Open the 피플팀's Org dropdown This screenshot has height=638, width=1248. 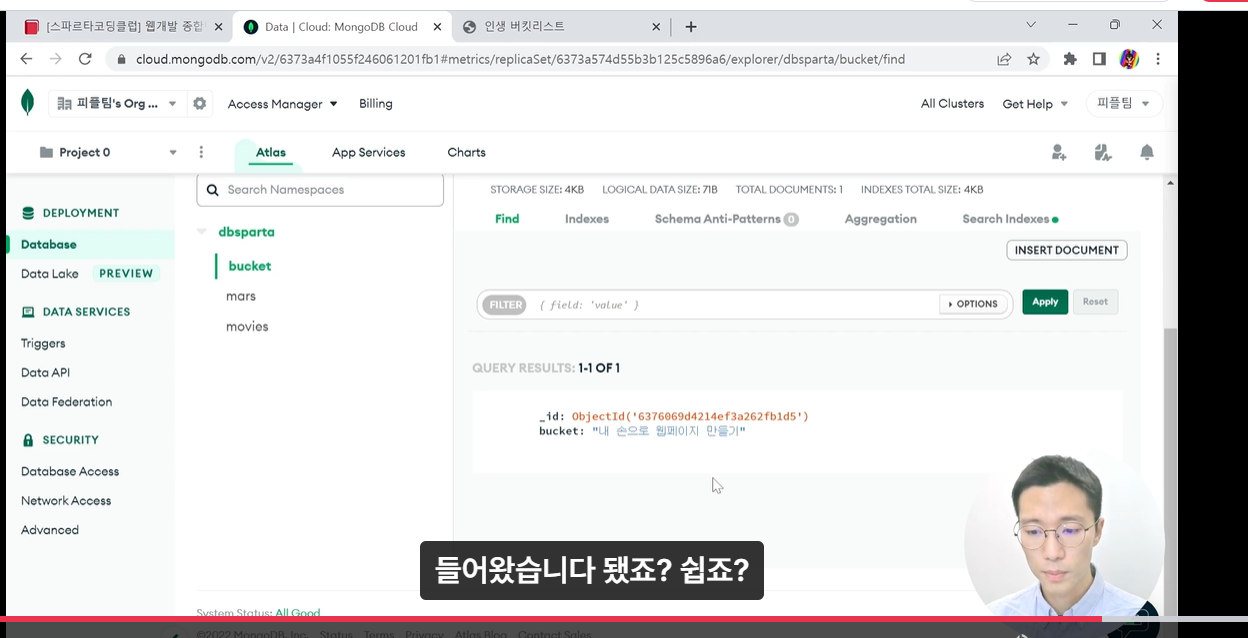pos(119,103)
